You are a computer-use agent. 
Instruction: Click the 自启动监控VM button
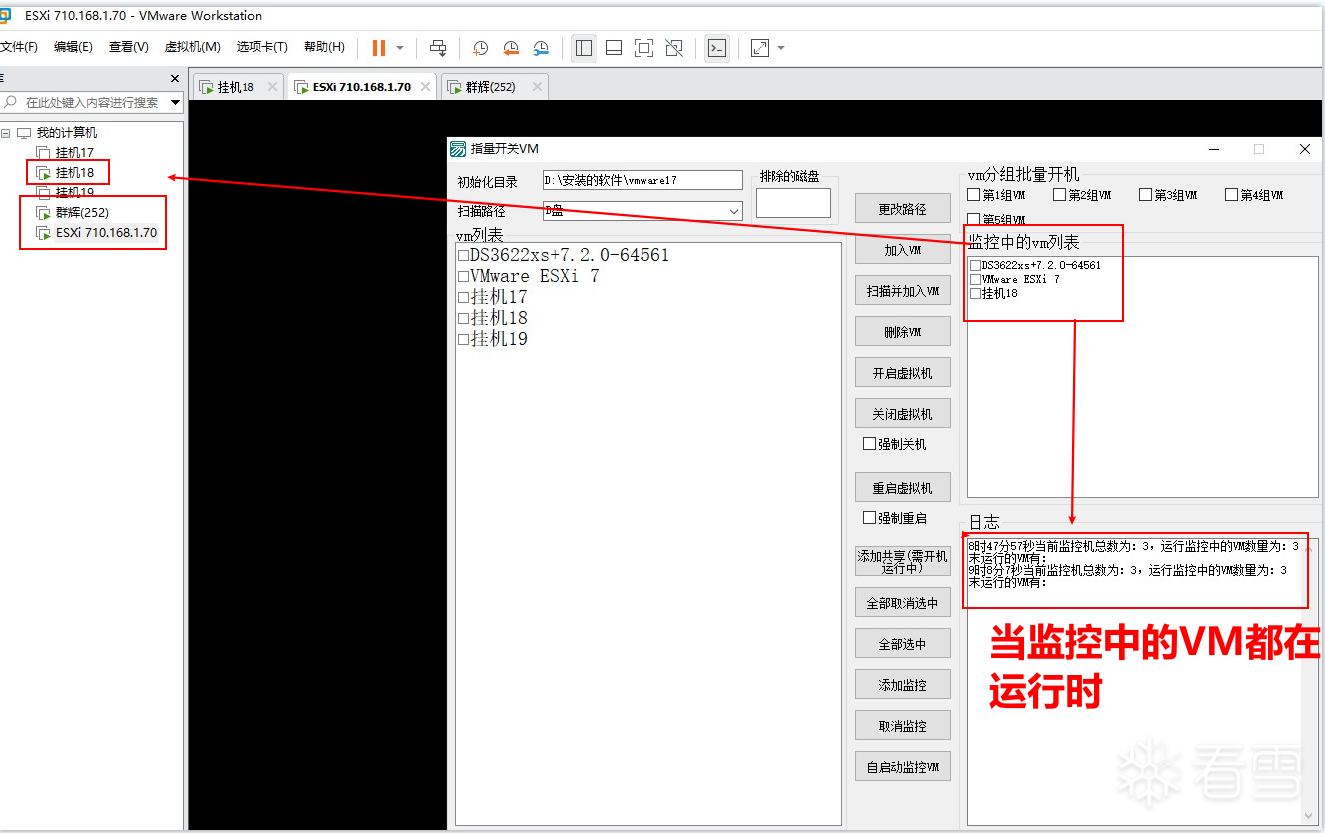[903, 767]
